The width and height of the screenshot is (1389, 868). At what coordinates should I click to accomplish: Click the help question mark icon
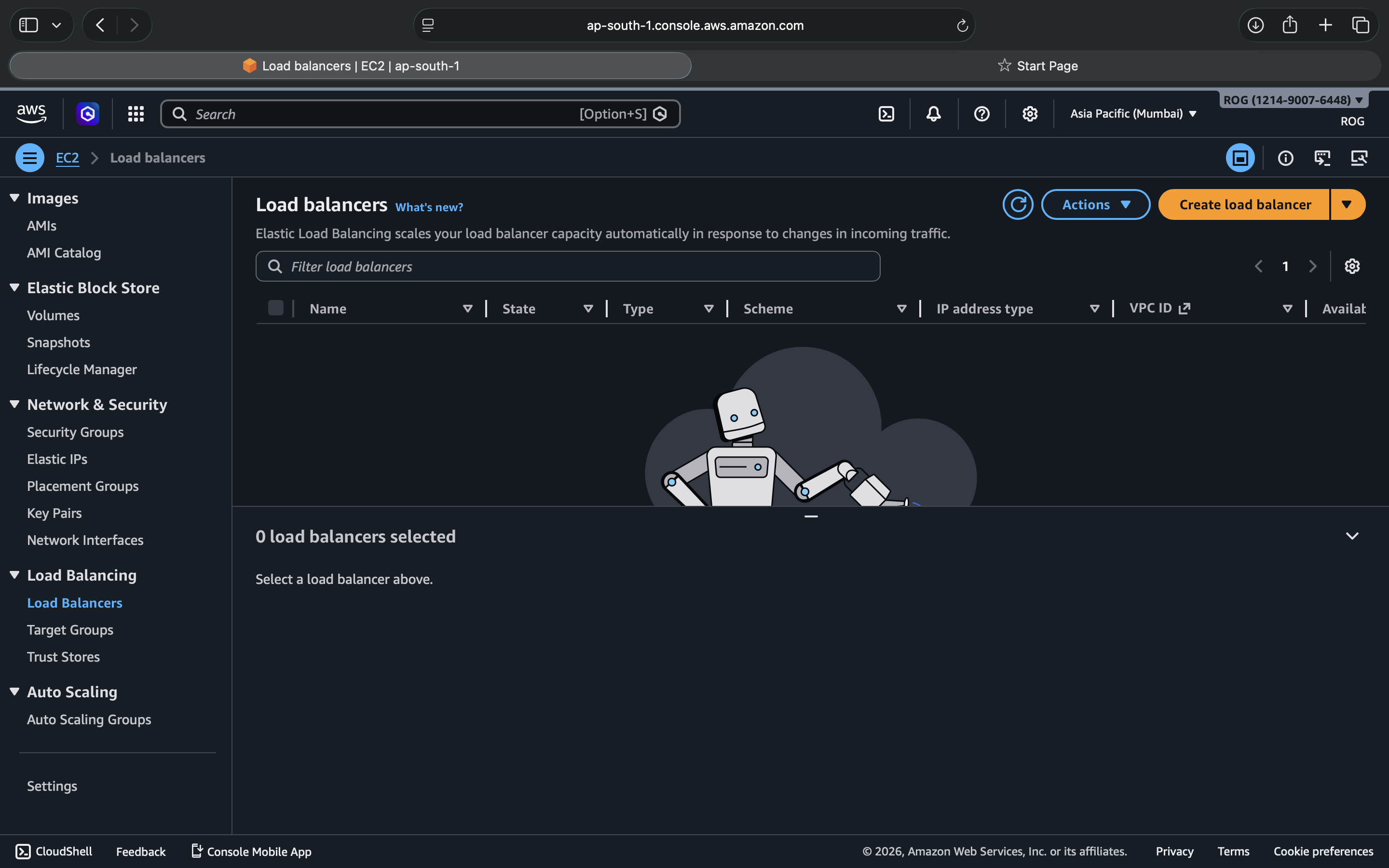[981, 114]
